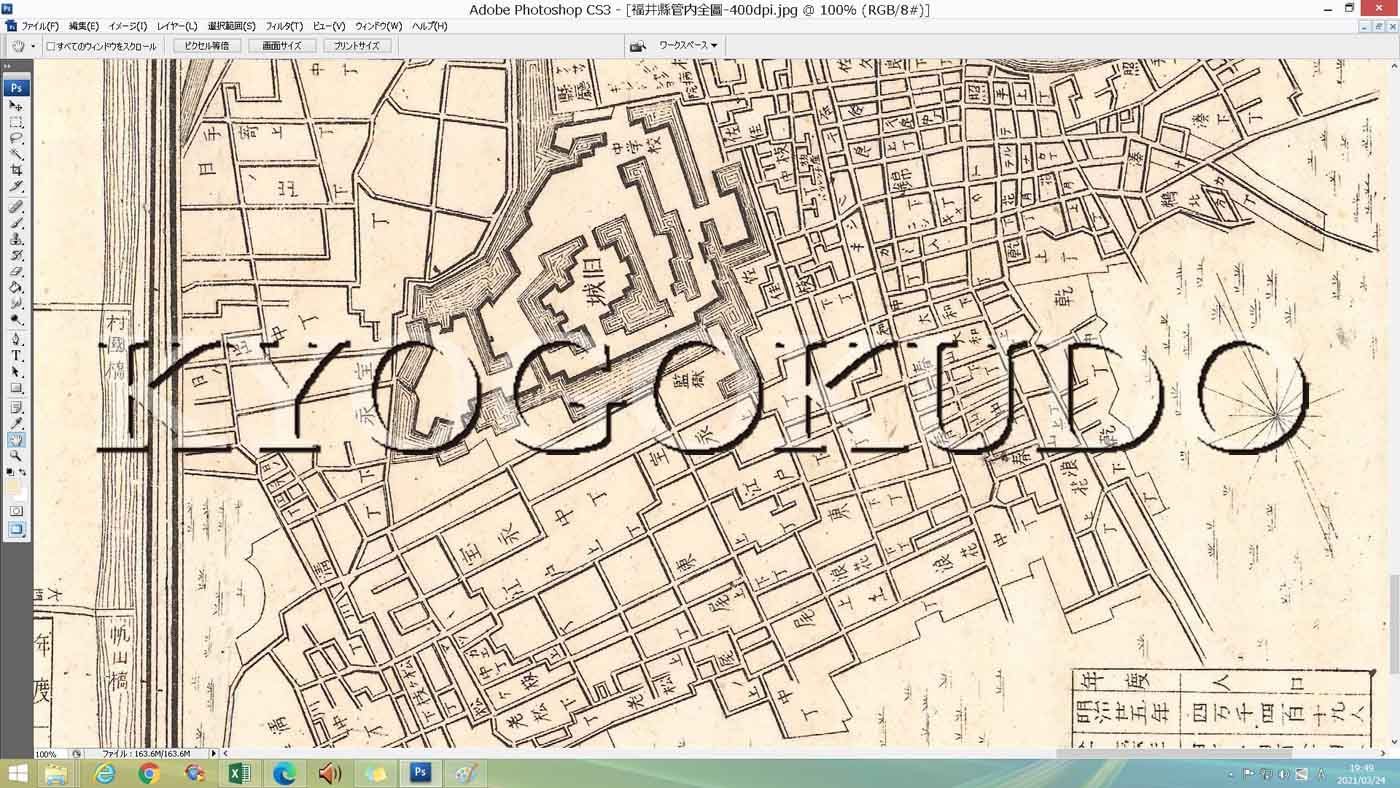Launch Google Chrome from taskbar

click(x=149, y=773)
